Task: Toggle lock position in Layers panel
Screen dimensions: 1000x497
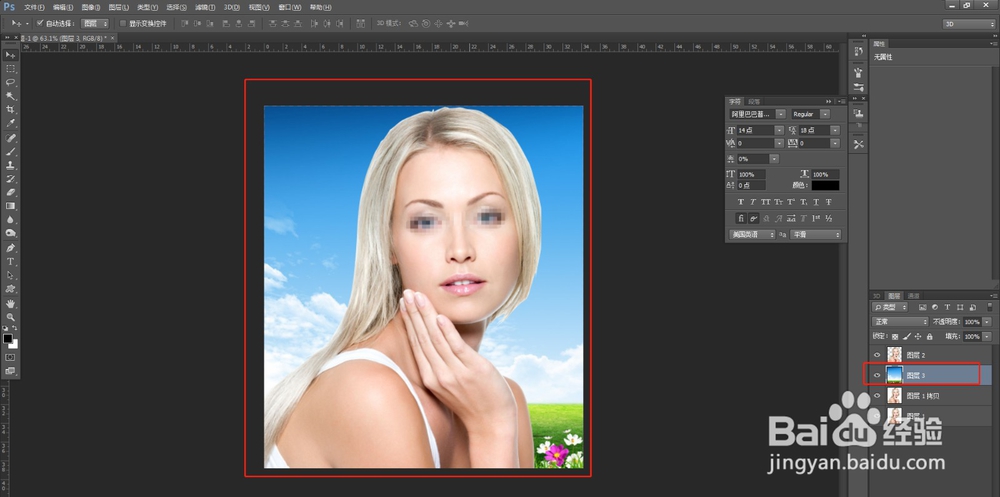Action: coord(918,336)
